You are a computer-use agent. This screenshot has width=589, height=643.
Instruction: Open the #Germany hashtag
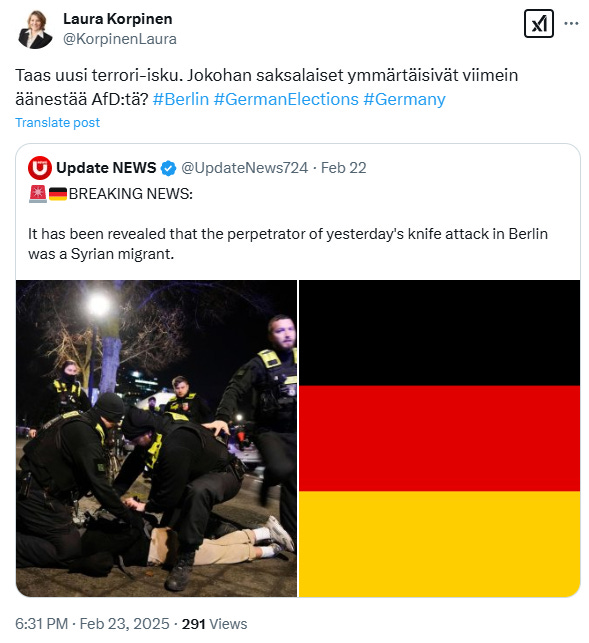click(404, 99)
